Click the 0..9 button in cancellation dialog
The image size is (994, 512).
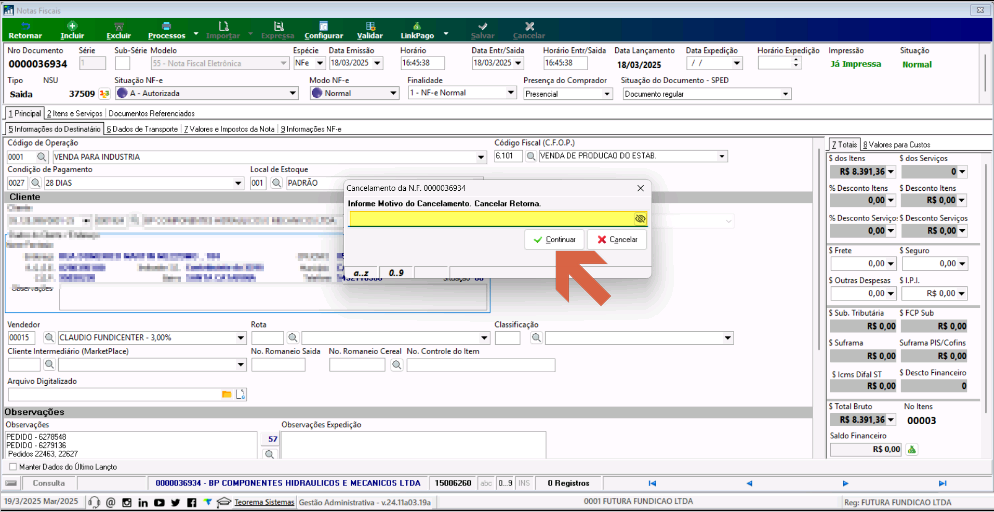coord(397,272)
